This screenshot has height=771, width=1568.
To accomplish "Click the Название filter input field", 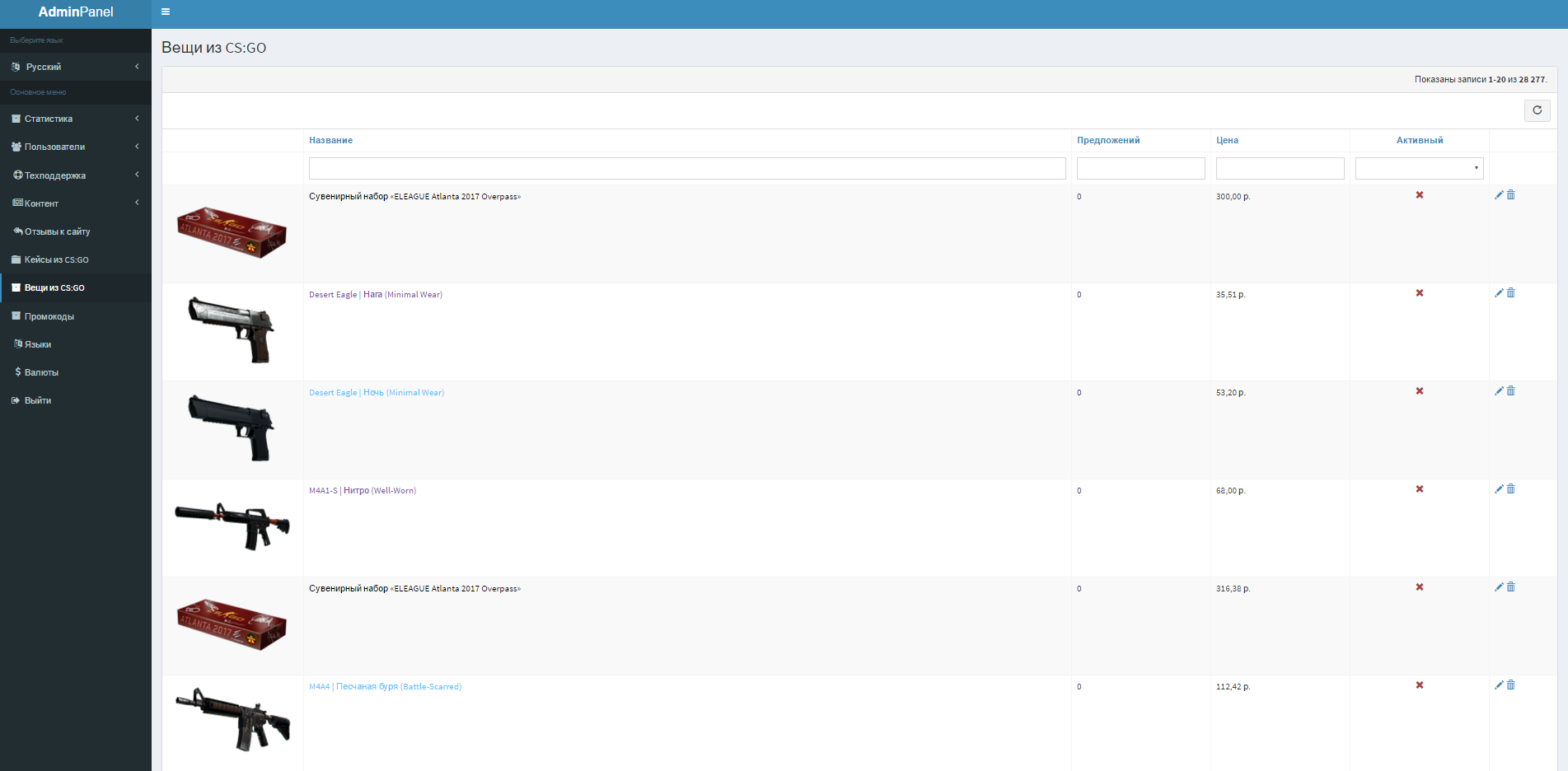I will tap(687, 168).
